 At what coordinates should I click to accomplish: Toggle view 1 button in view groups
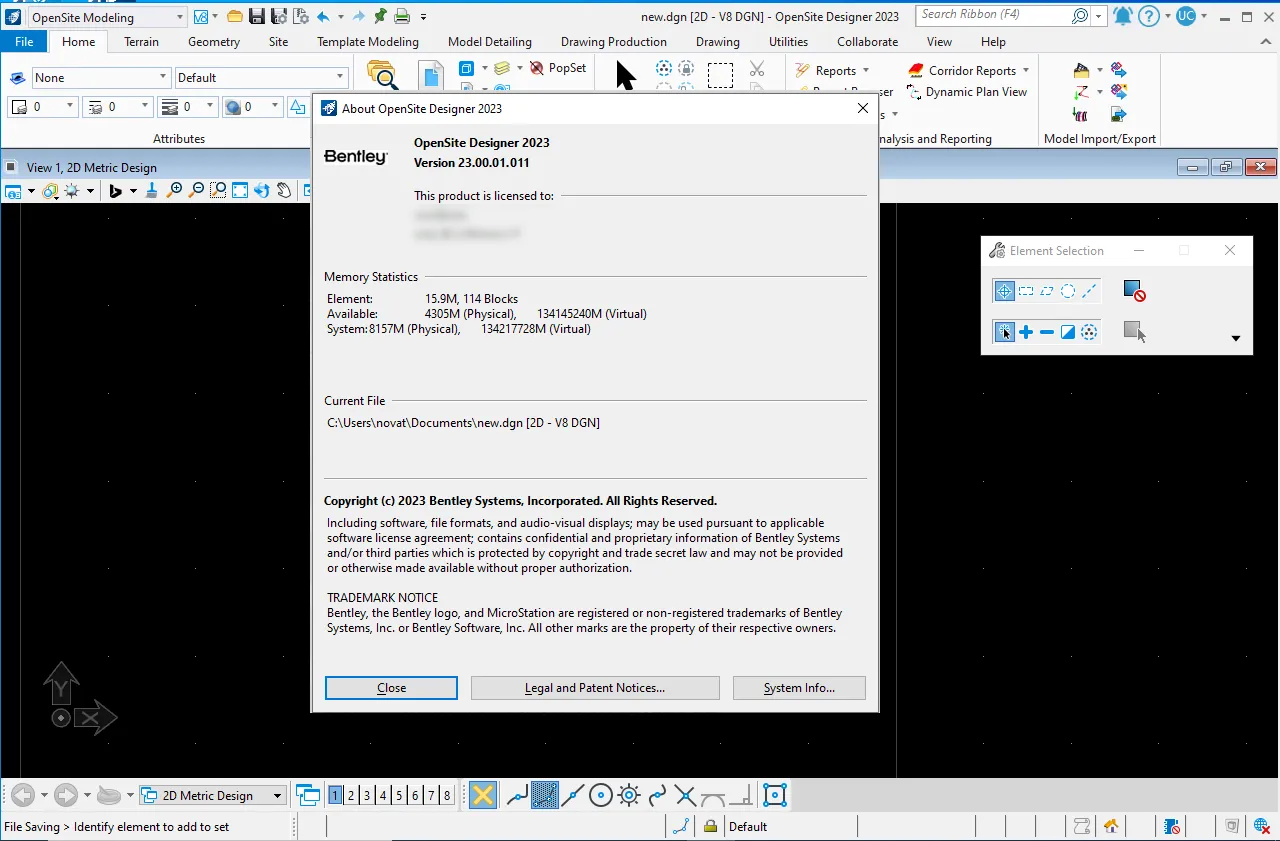coord(336,796)
